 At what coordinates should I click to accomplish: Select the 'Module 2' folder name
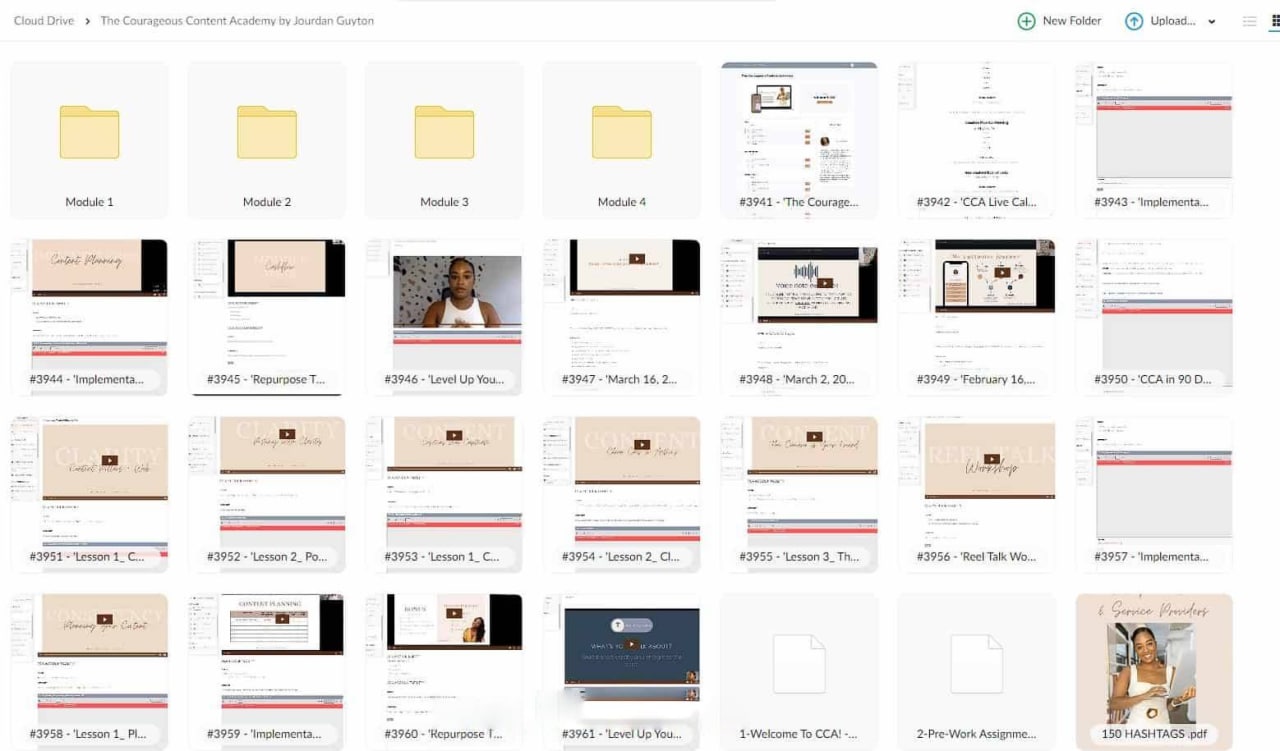tap(267, 202)
